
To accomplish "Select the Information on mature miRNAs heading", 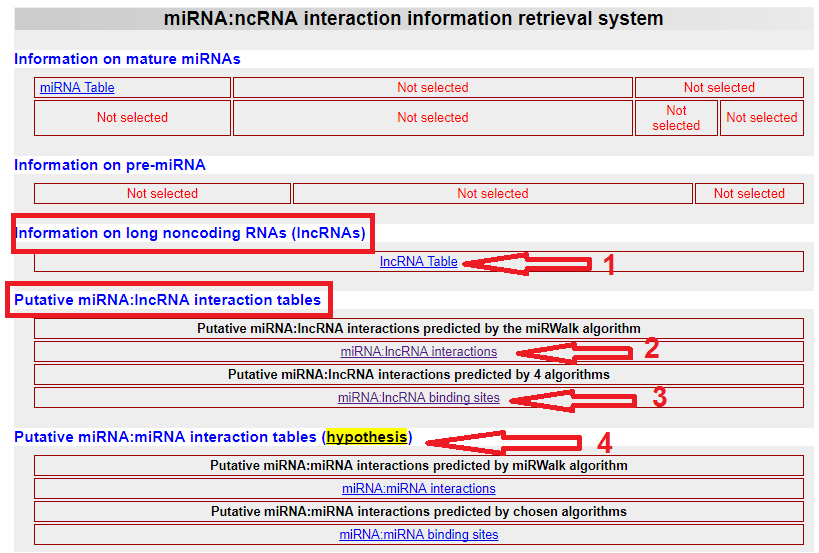I will pyautogui.click(x=127, y=59).
